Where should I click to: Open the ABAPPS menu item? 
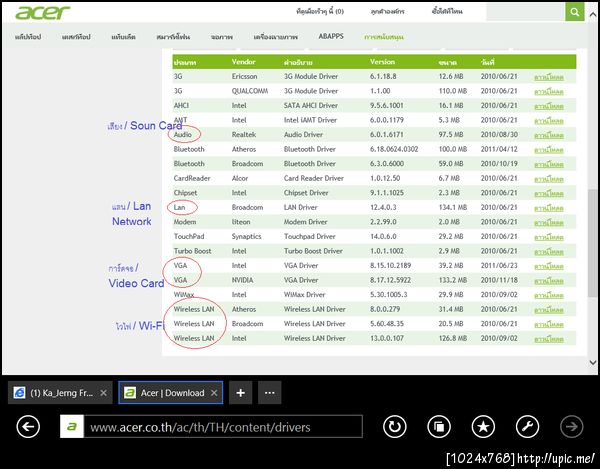tap(331, 36)
